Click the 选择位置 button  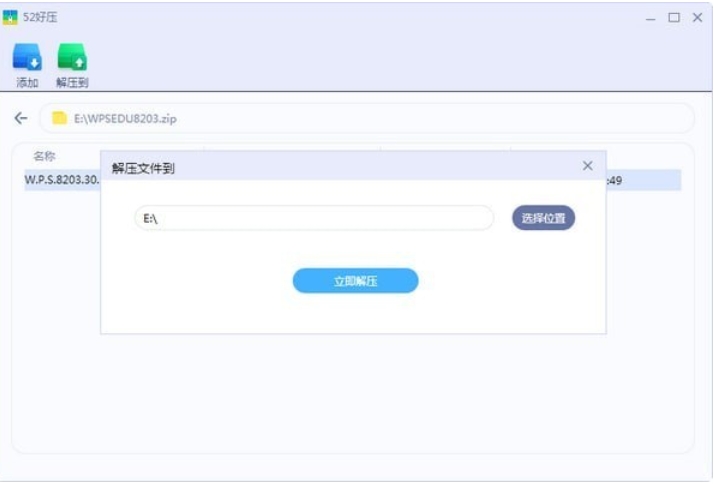[x=543, y=218]
